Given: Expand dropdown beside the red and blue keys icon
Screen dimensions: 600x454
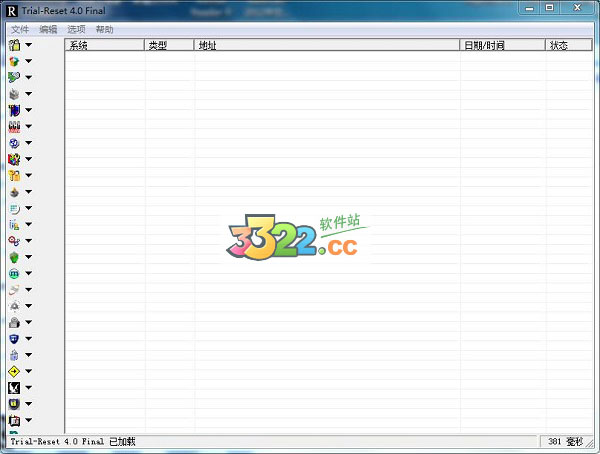Looking at the screenshot, I should pyautogui.click(x=29, y=240).
